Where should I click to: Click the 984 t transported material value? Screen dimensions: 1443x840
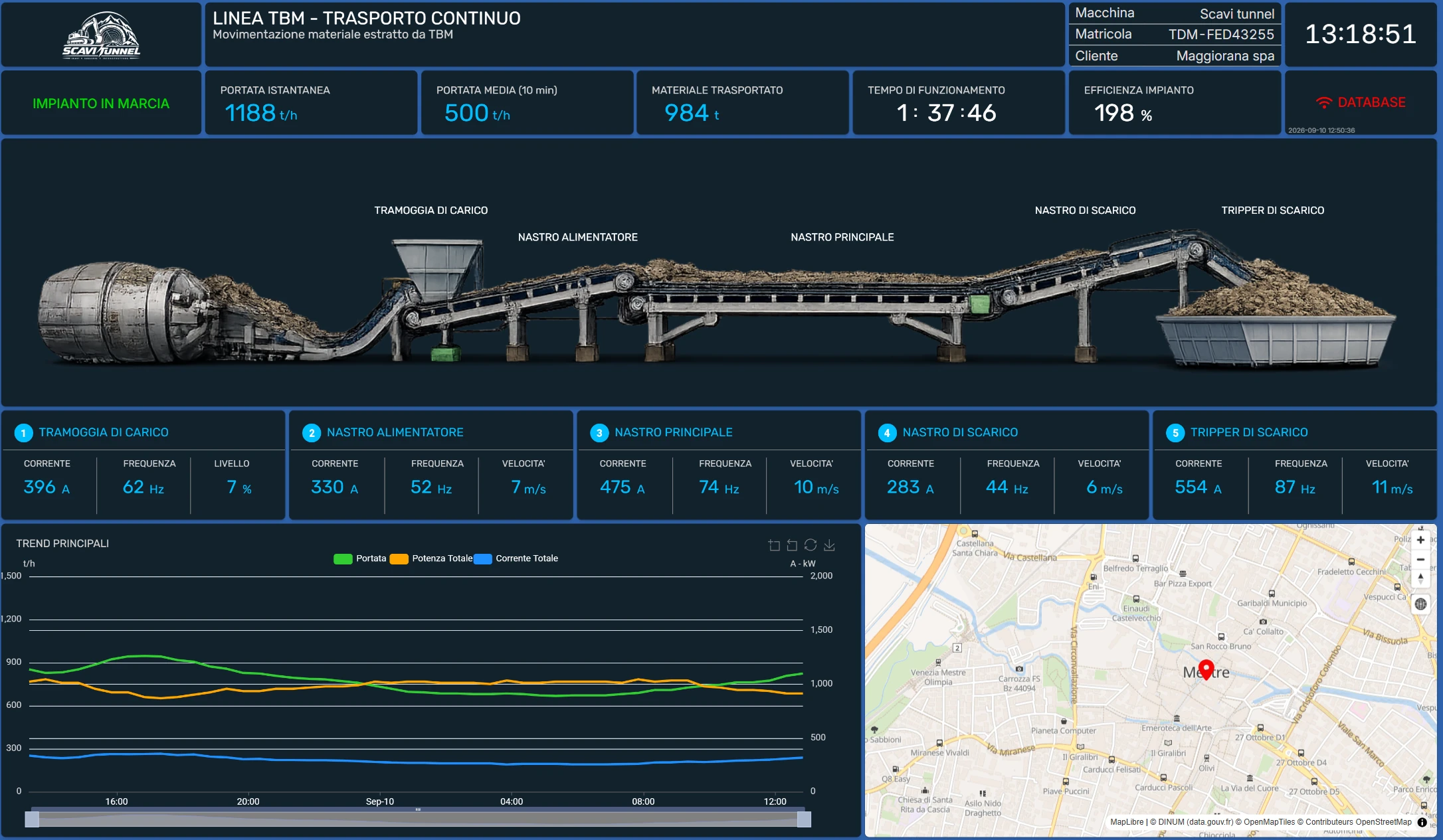tap(692, 113)
